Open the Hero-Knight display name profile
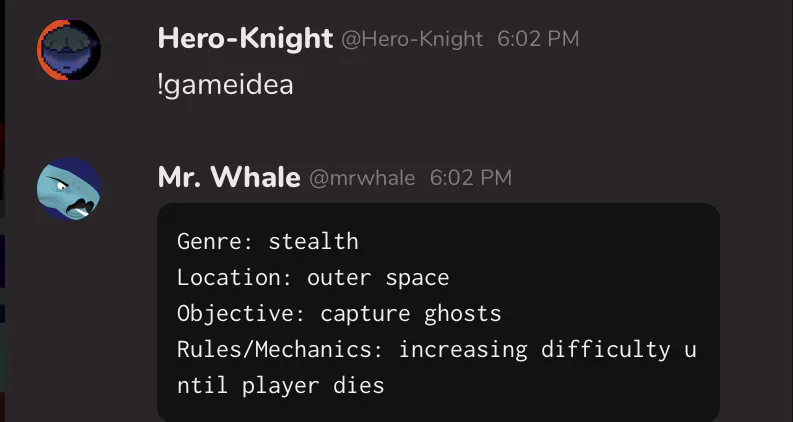Viewport: 793px width, 422px height. [245, 39]
